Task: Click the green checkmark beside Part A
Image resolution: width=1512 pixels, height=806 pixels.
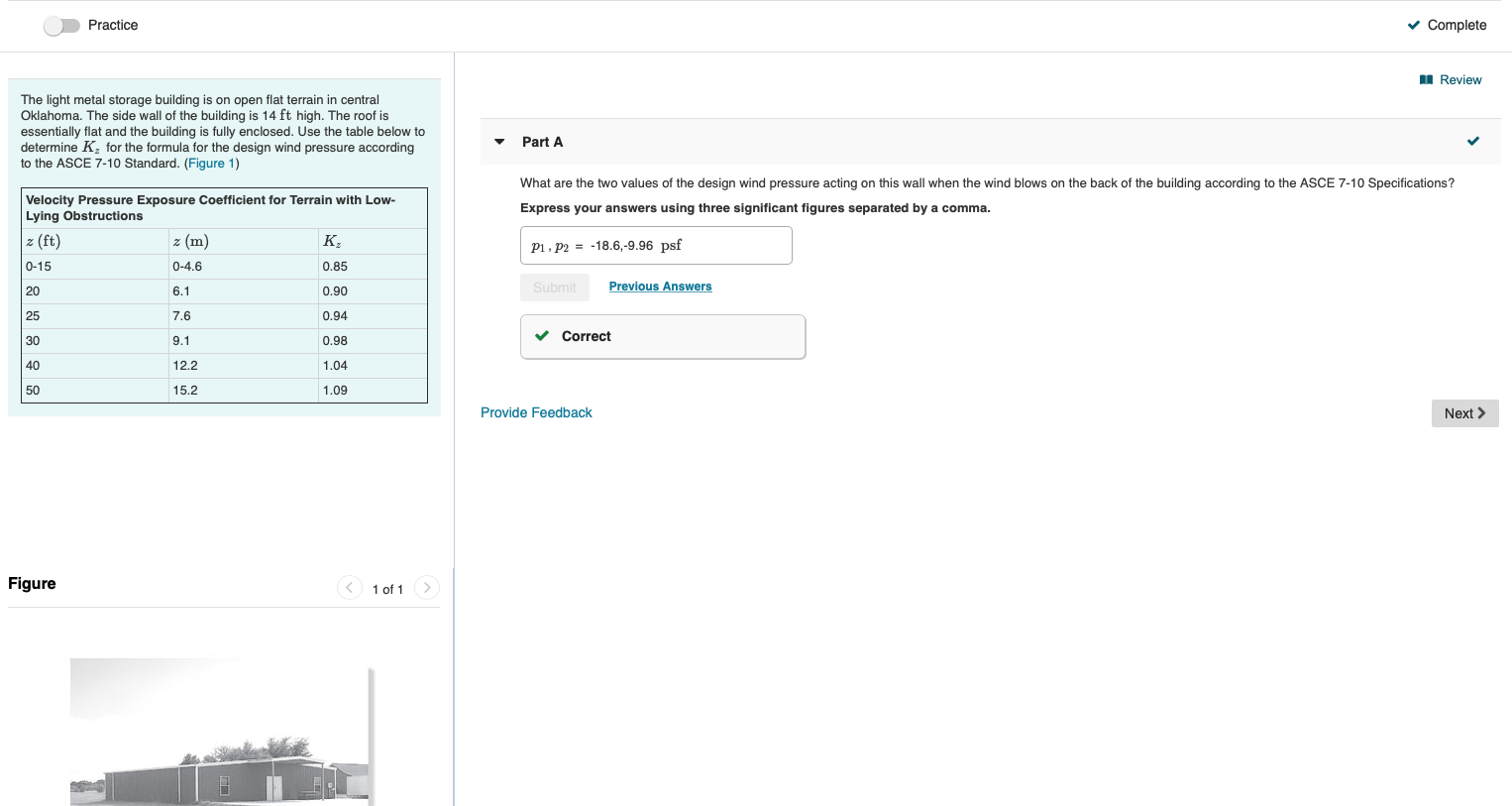Action: click(1473, 141)
